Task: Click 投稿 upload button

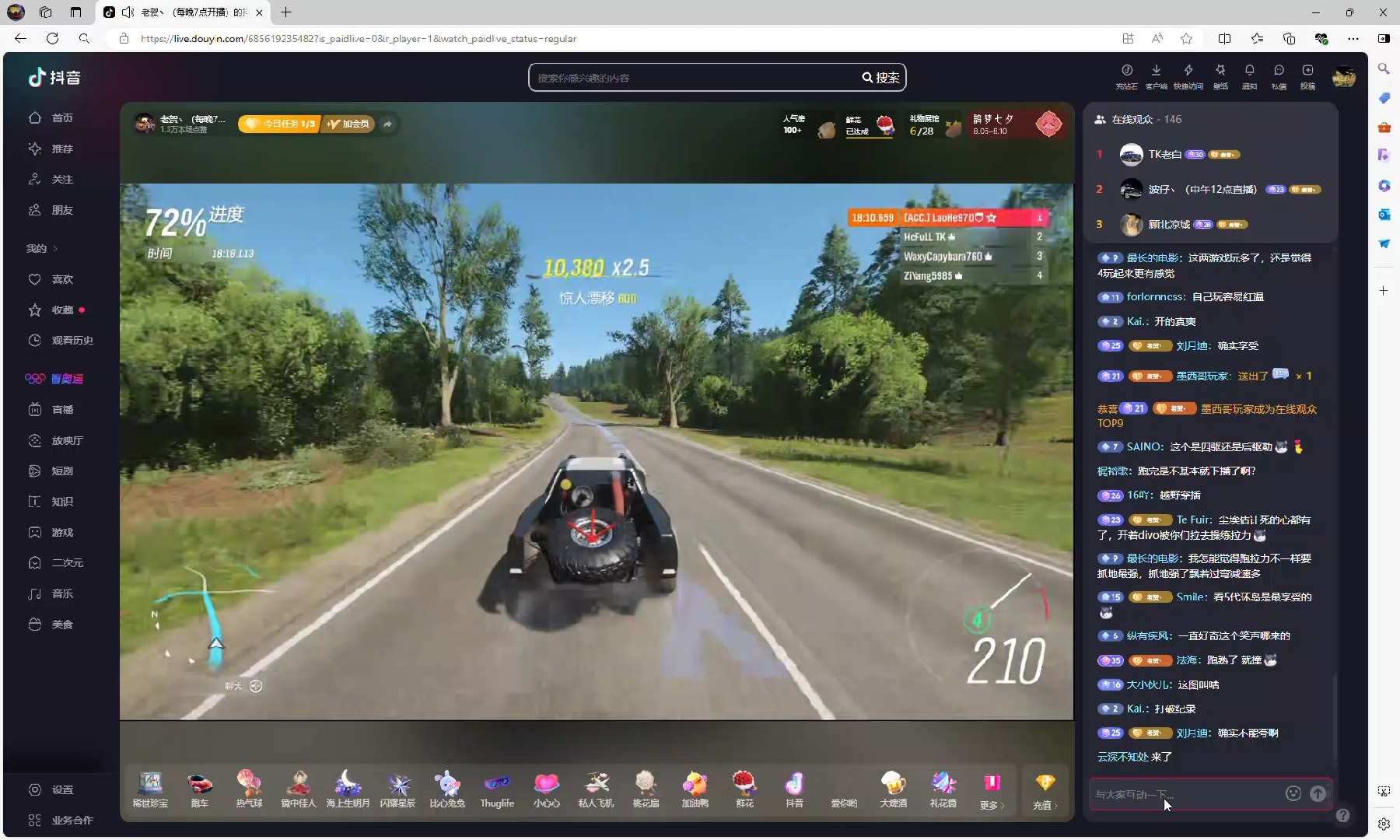Action: 1307,76
